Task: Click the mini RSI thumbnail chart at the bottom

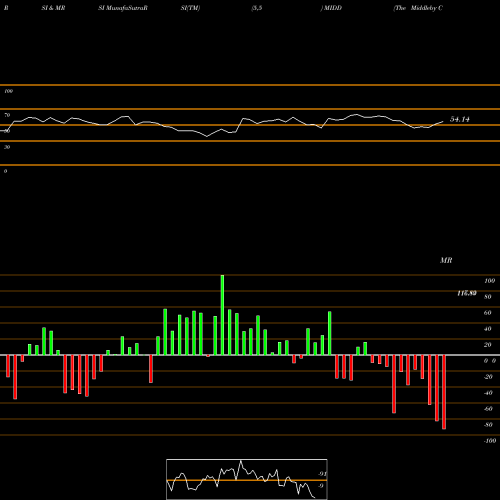Action: tap(247, 479)
